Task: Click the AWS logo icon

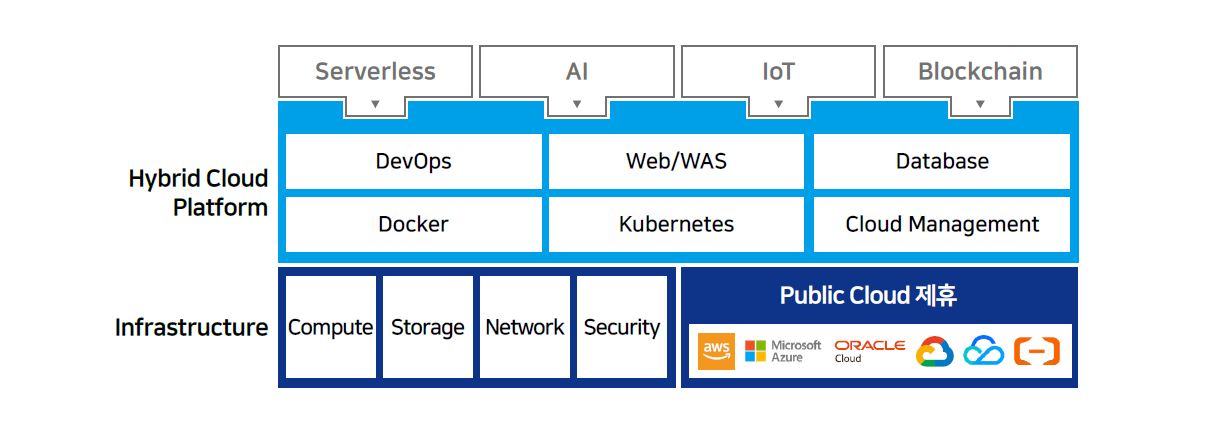Action: [716, 351]
